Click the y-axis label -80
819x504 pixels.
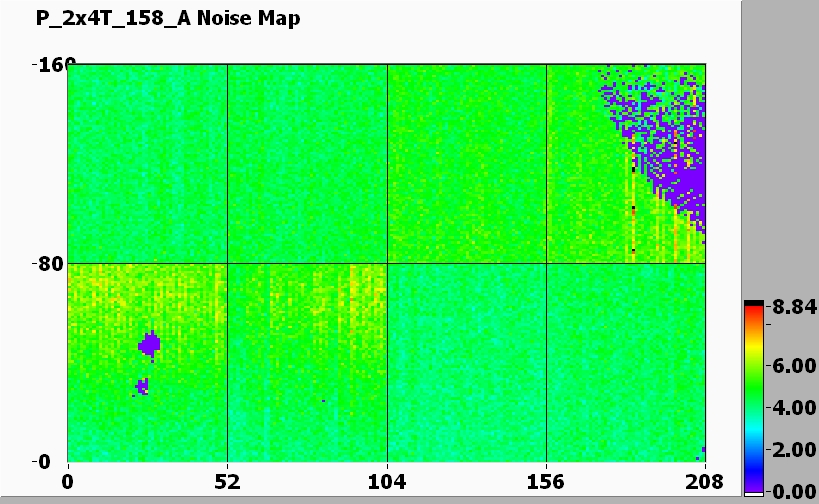[45, 264]
